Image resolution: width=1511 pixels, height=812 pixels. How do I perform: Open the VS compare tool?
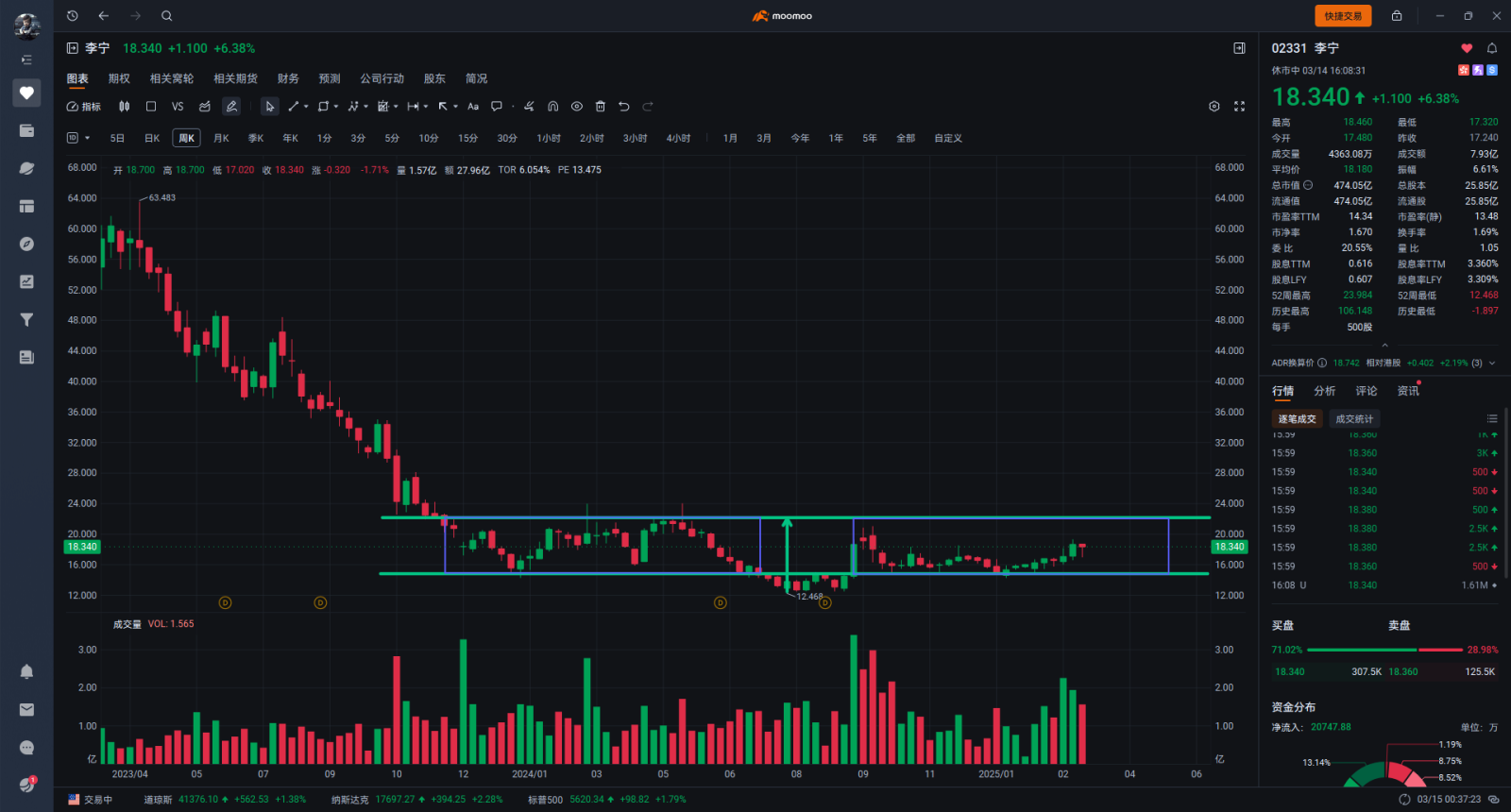(x=178, y=107)
